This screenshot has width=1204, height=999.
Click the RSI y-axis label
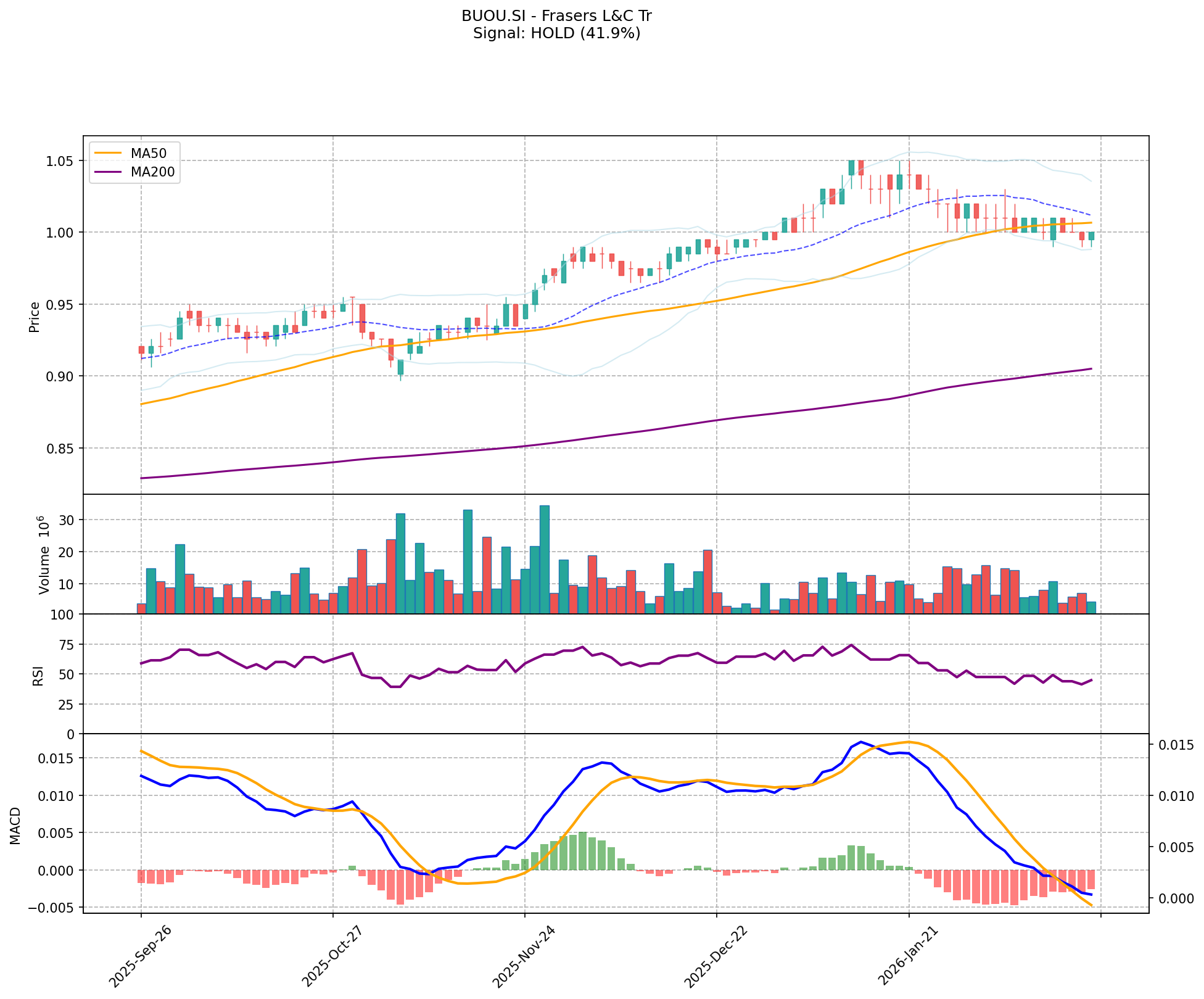coord(38,675)
